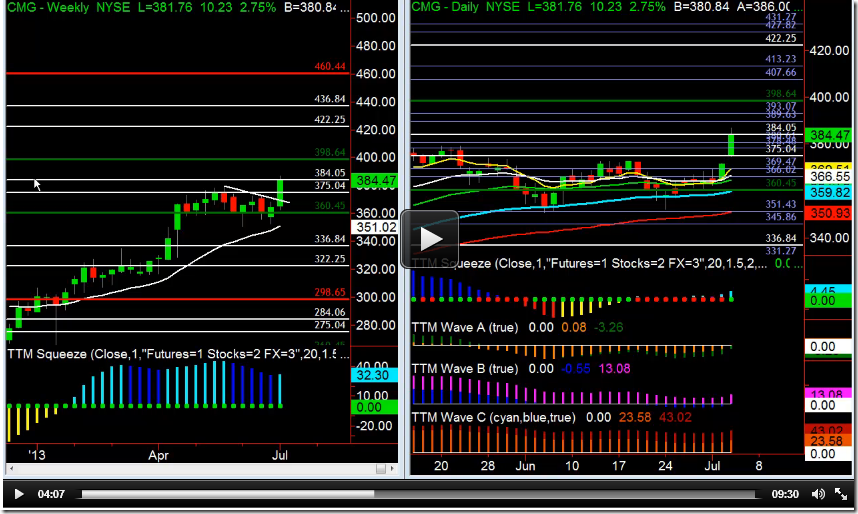Viewport: 858px width, 514px height.
Task: Click the 500.00 tick on weekly price axis
Action: 376,18
